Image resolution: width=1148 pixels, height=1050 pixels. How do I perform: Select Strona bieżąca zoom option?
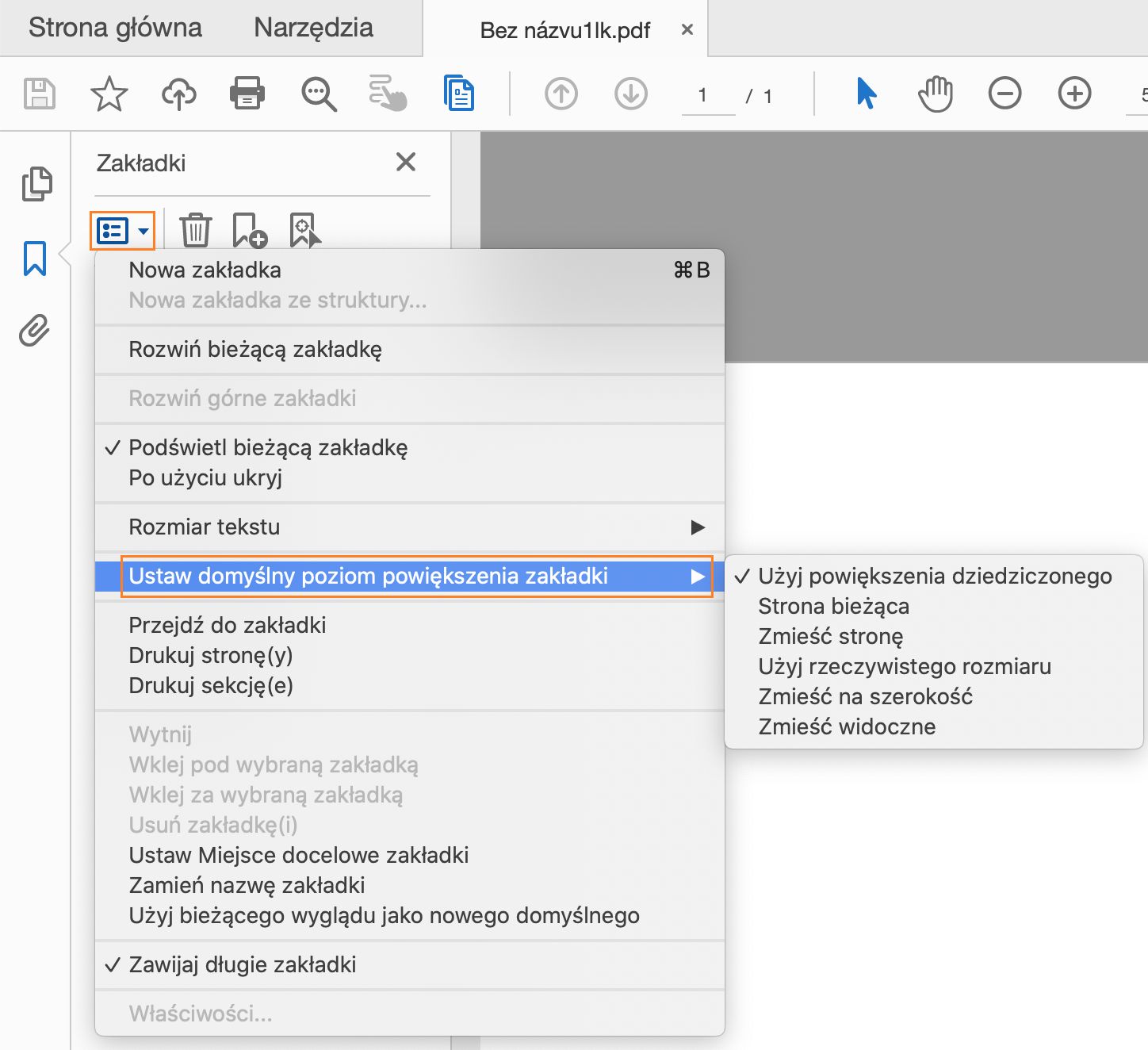tap(934, 607)
